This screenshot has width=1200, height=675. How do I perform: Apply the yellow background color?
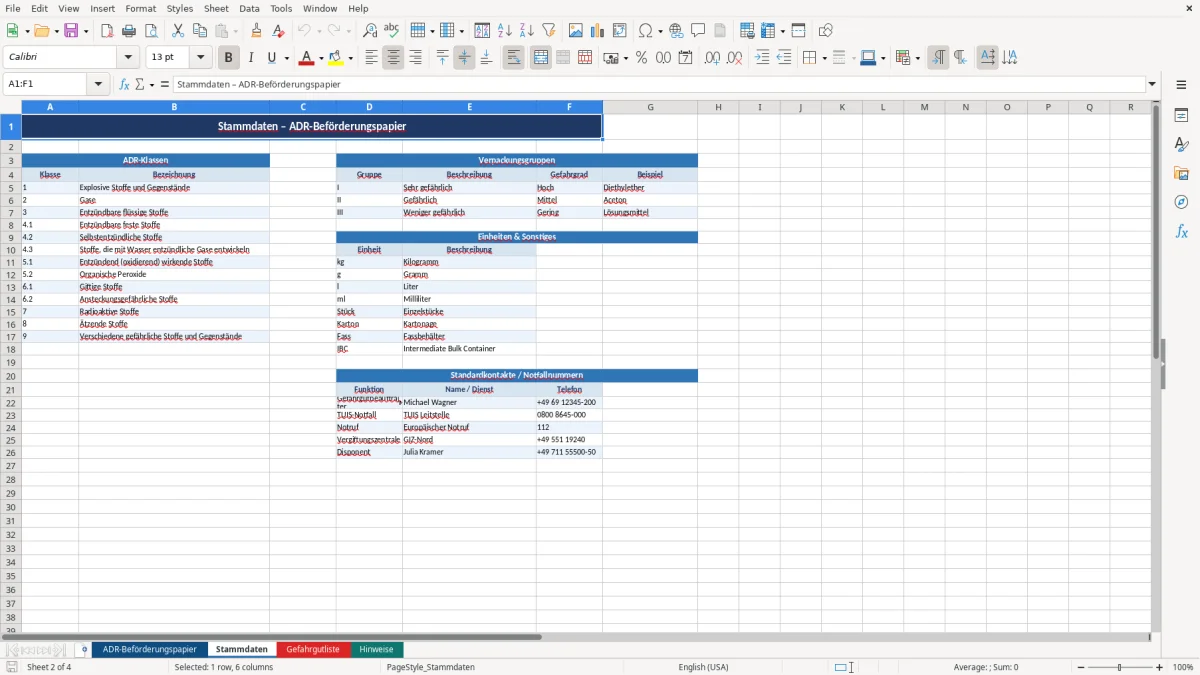336,58
